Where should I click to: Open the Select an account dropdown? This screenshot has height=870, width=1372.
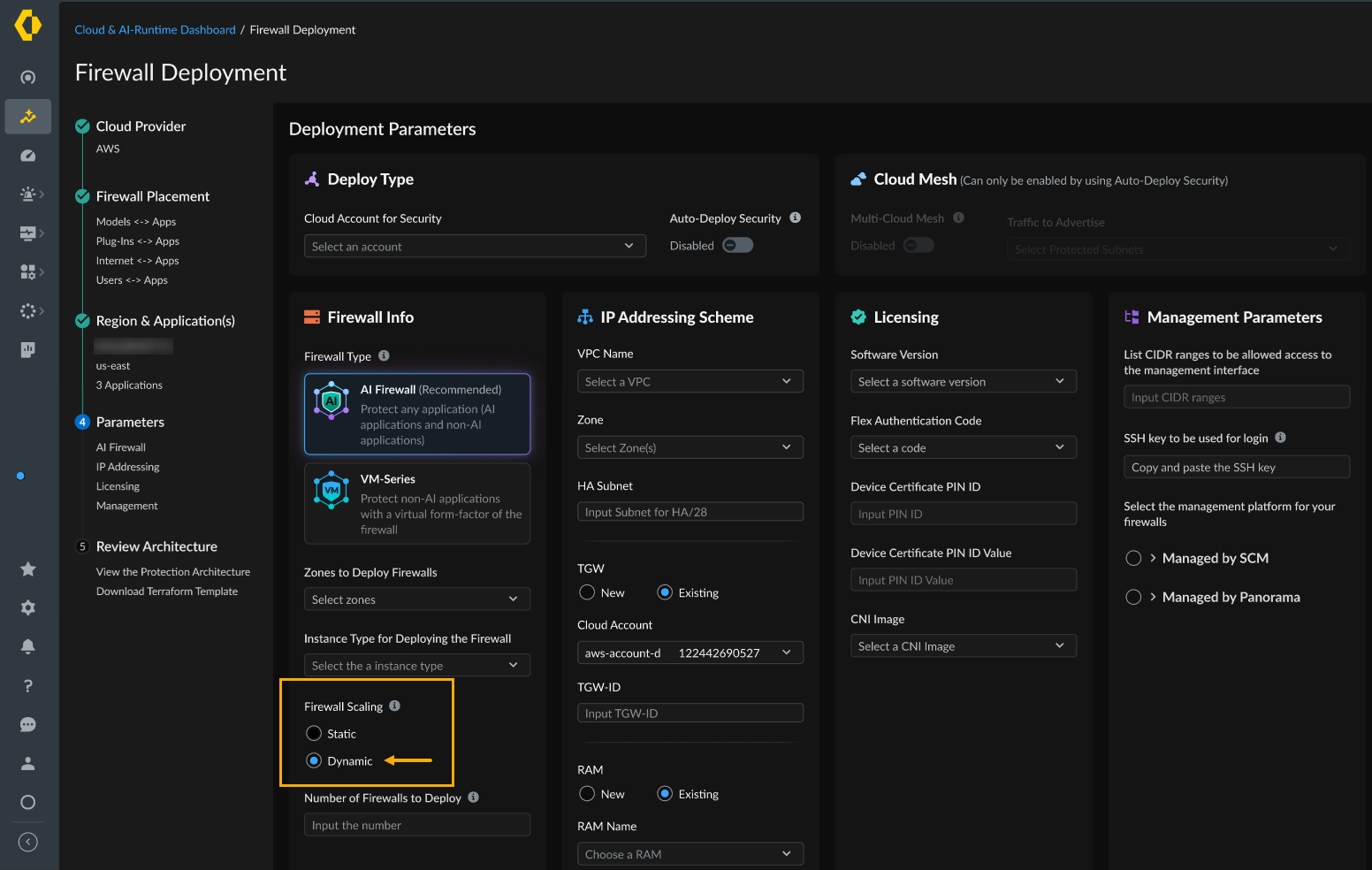474,247
